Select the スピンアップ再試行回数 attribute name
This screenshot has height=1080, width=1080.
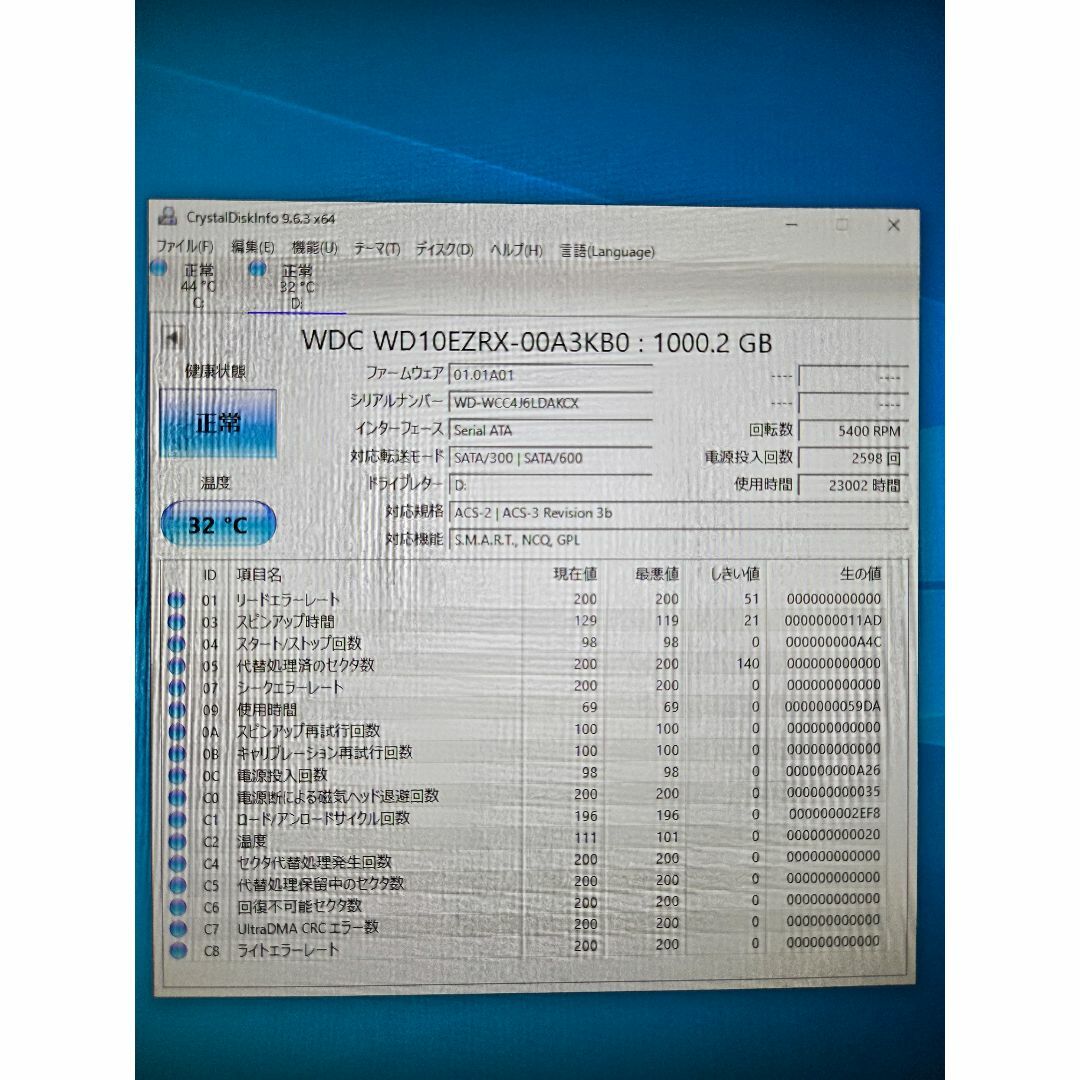click(x=308, y=731)
